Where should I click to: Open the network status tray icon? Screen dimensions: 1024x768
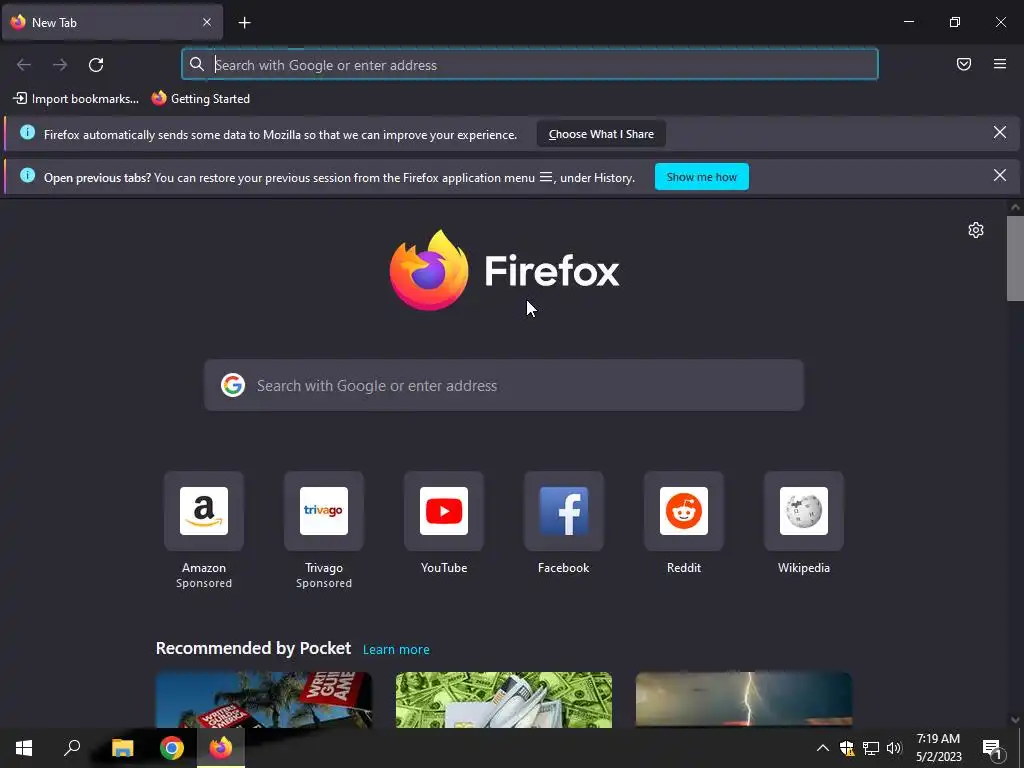pyautogui.click(x=871, y=748)
